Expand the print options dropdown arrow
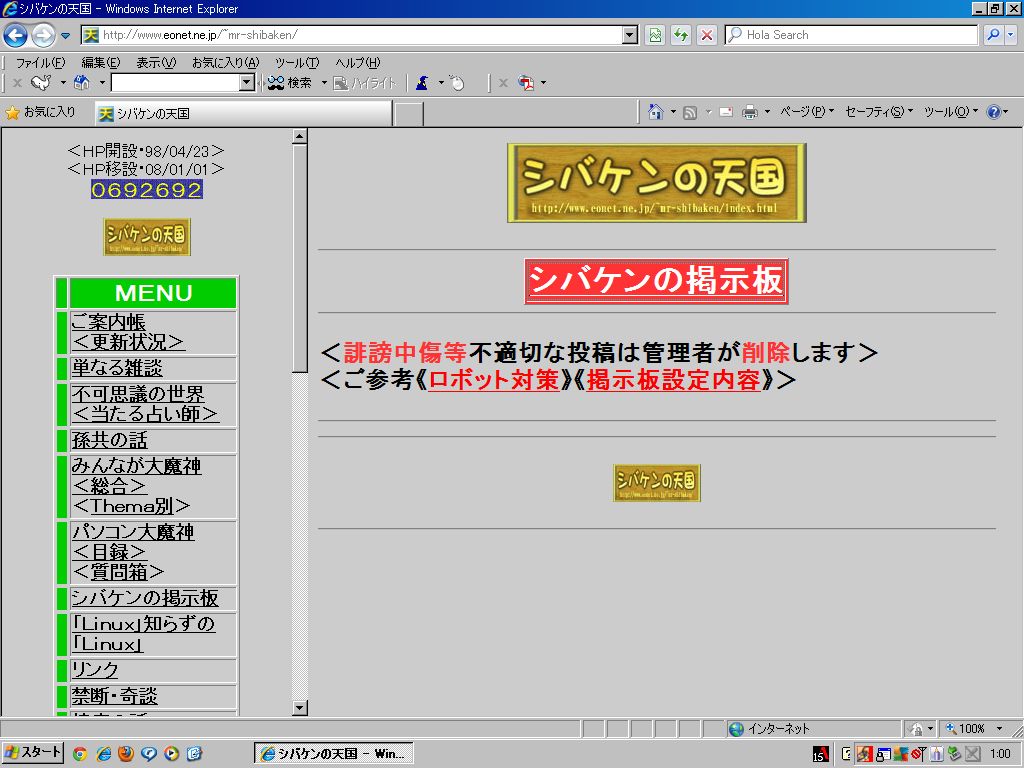This screenshot has width=1024, height=768. (767, 112)
